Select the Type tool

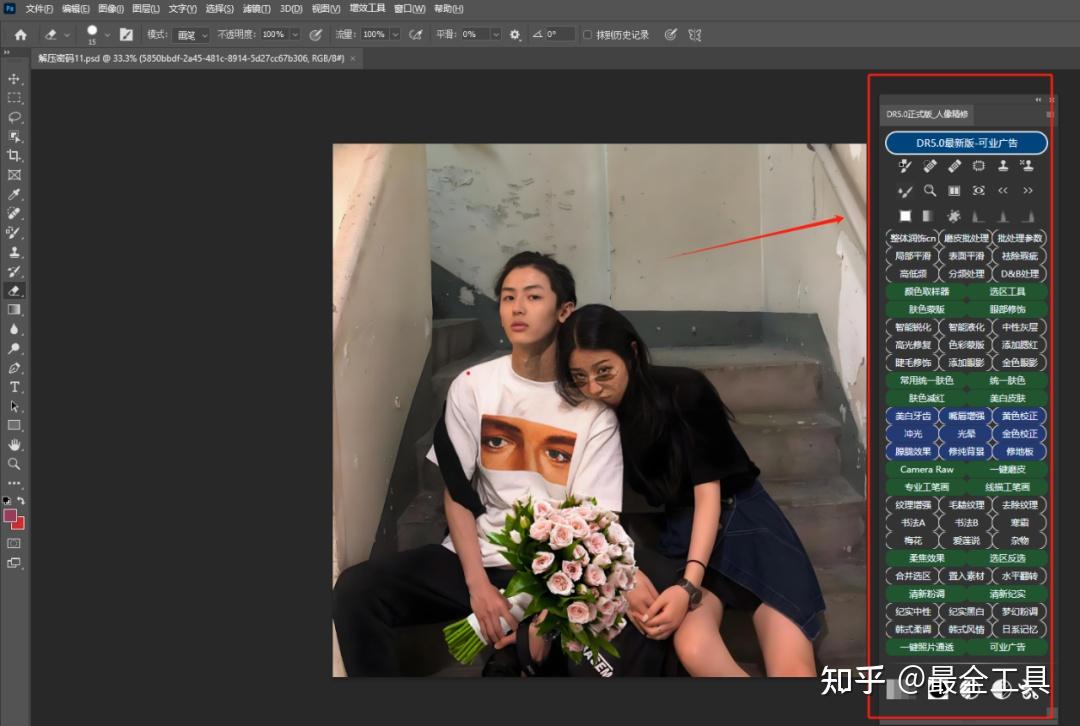14,387
